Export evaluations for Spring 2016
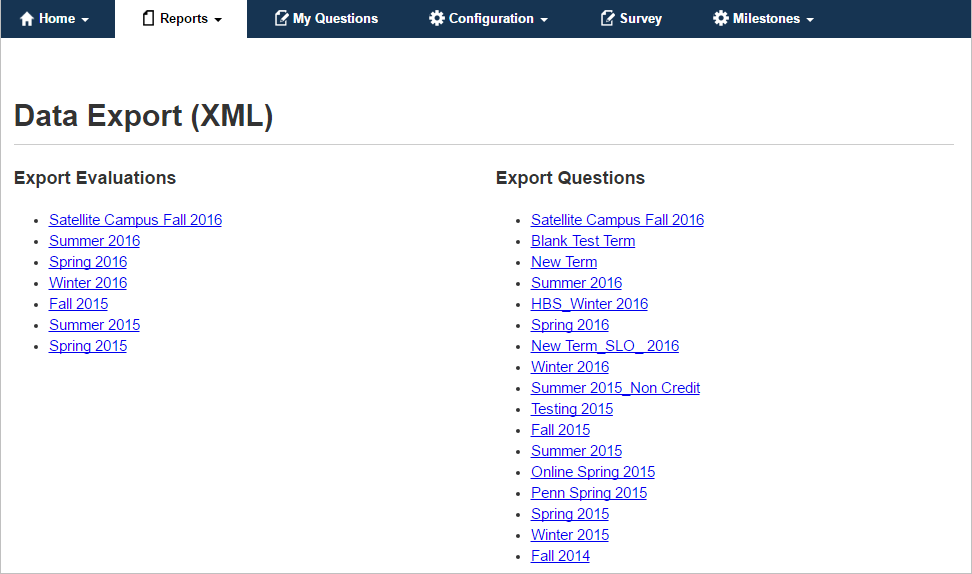 click(x=88, y=262)
